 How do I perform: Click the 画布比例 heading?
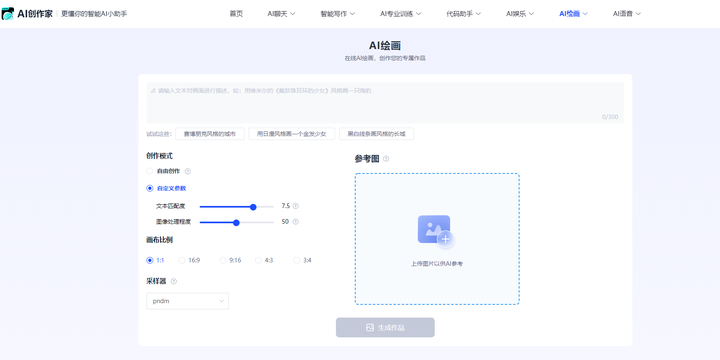click(159, 240)
